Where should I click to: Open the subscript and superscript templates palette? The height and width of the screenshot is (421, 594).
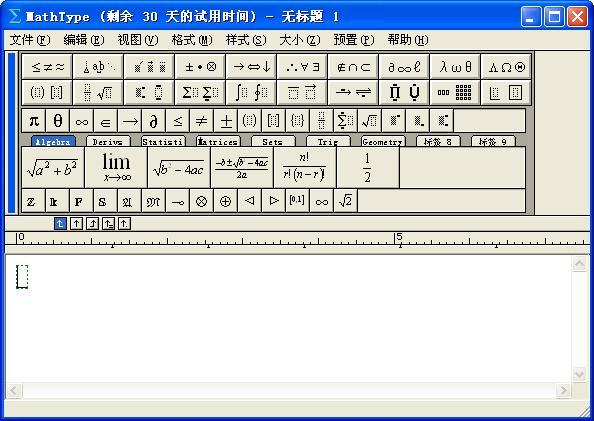coord(149,92)
